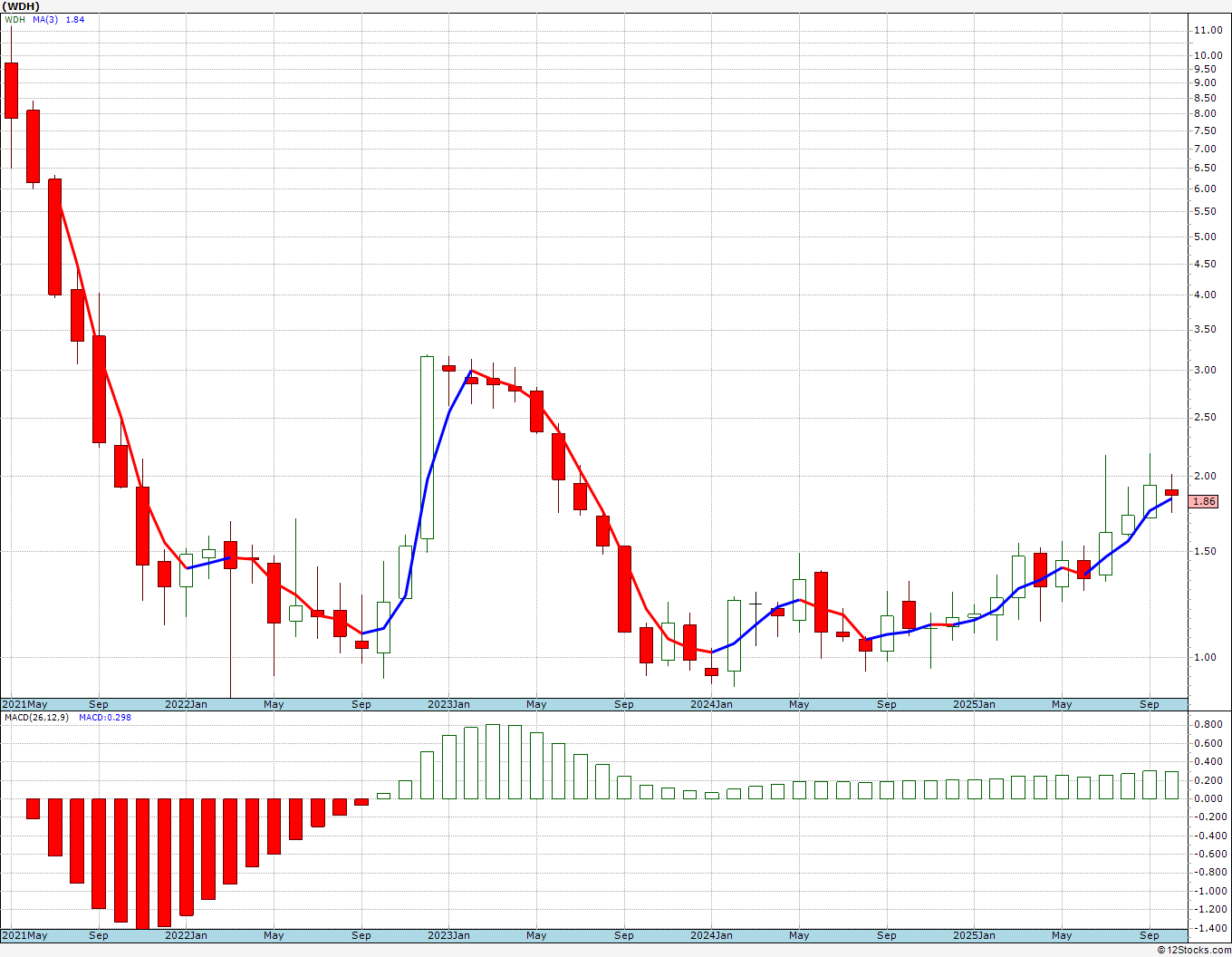Click the MA value 1.84
The width and height of the screenshot is (1232, 957).
point(75,19)
